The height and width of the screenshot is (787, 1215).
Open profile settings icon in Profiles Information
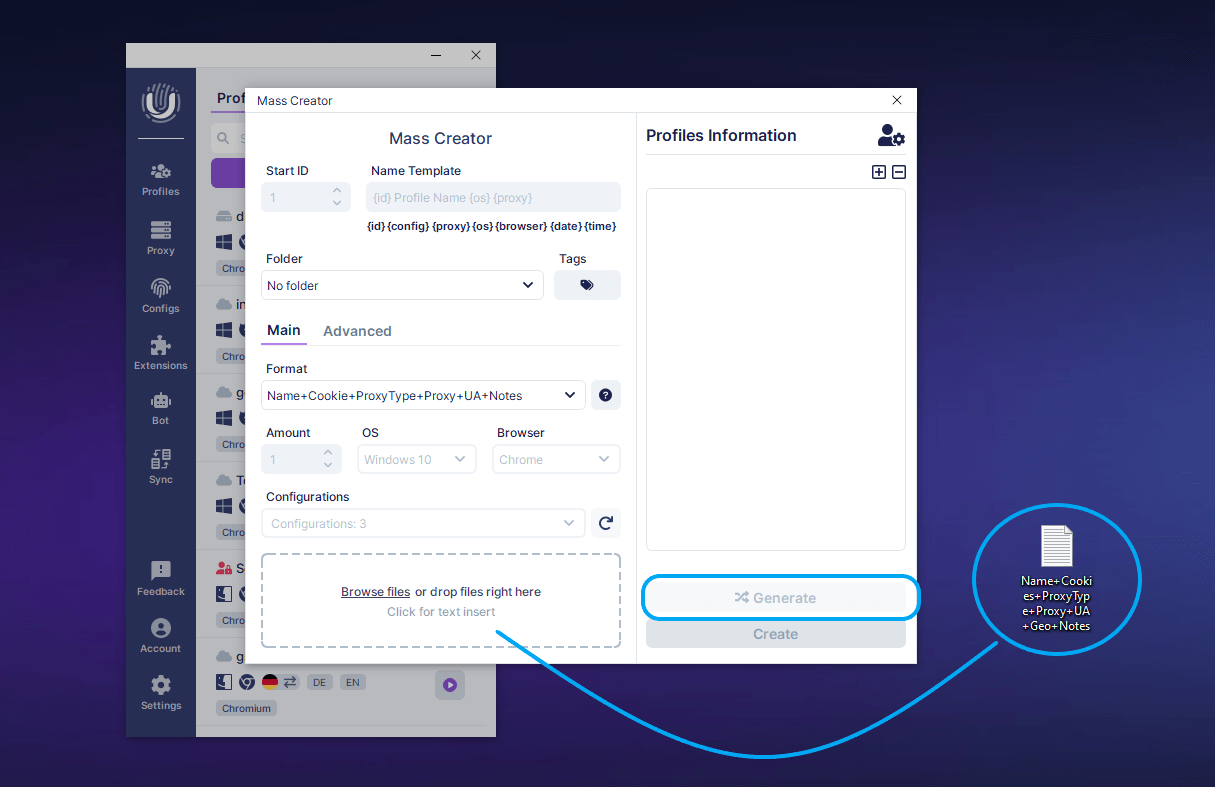(890, 136)
